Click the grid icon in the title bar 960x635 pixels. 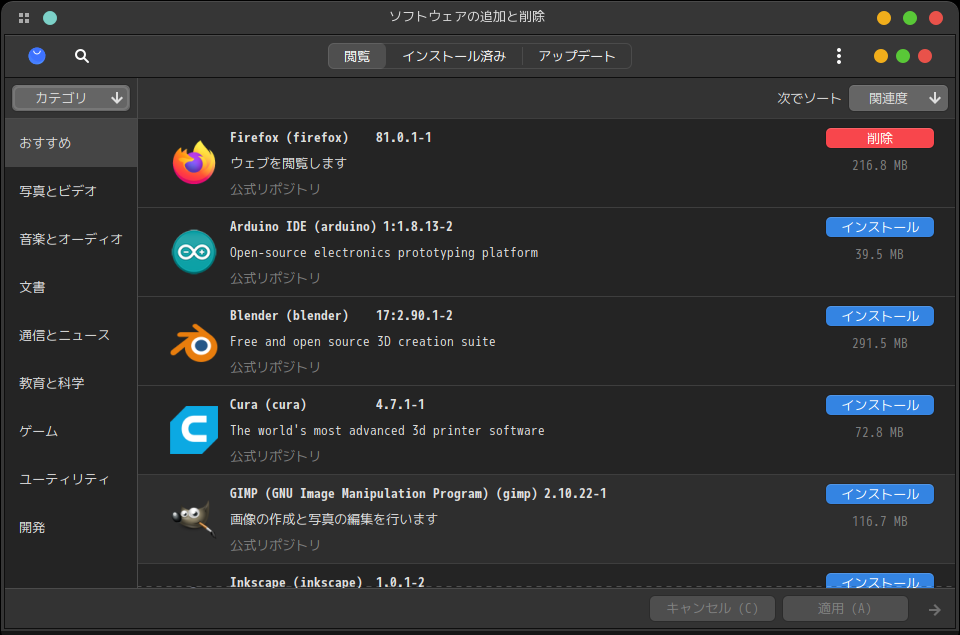pyautogui.click(x=24, y=18)
